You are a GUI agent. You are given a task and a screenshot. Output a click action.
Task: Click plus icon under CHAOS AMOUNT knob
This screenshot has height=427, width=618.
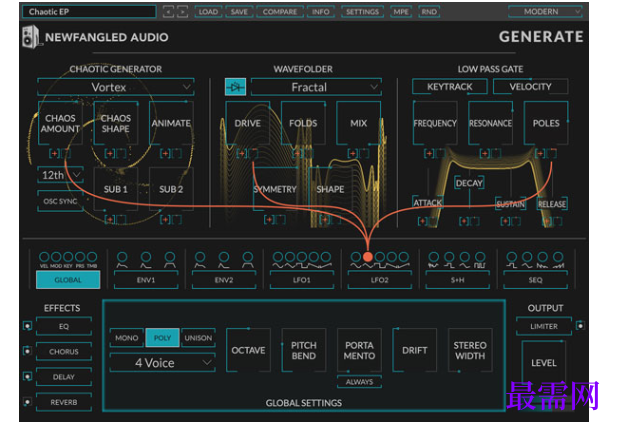coord(54,153)
